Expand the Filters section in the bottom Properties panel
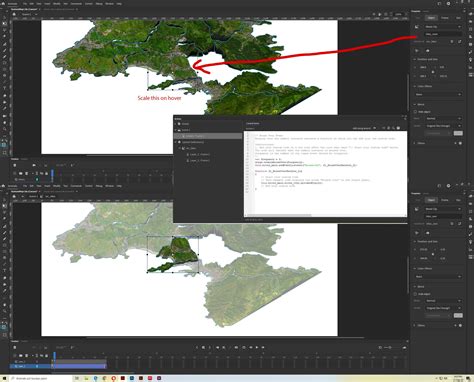The image size is (474, 382). click(415, 325)
